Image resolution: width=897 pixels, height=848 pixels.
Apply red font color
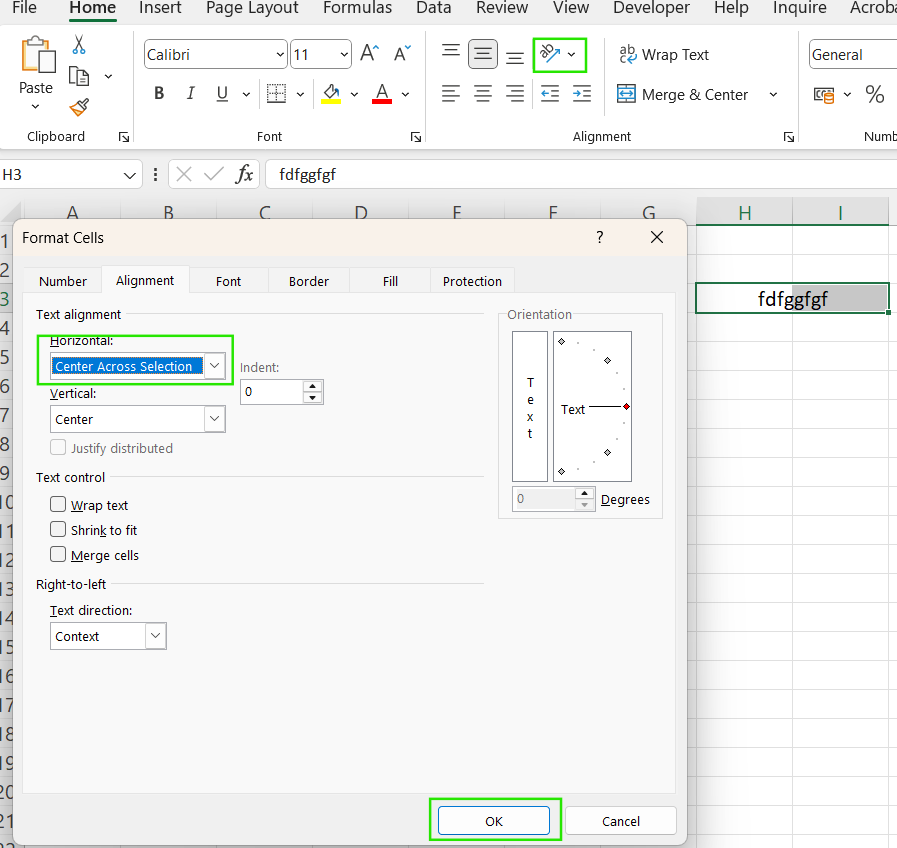tap(382, 93)
